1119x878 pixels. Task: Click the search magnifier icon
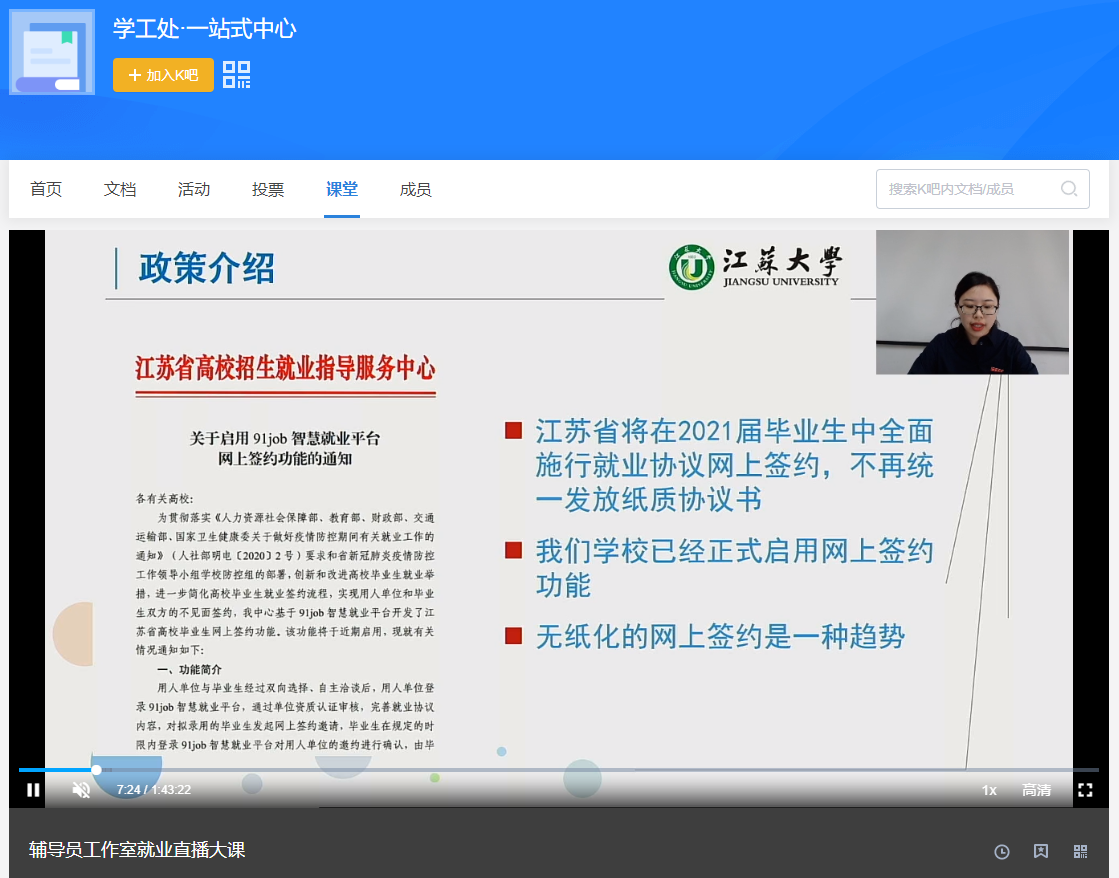tap(1069, 189)
